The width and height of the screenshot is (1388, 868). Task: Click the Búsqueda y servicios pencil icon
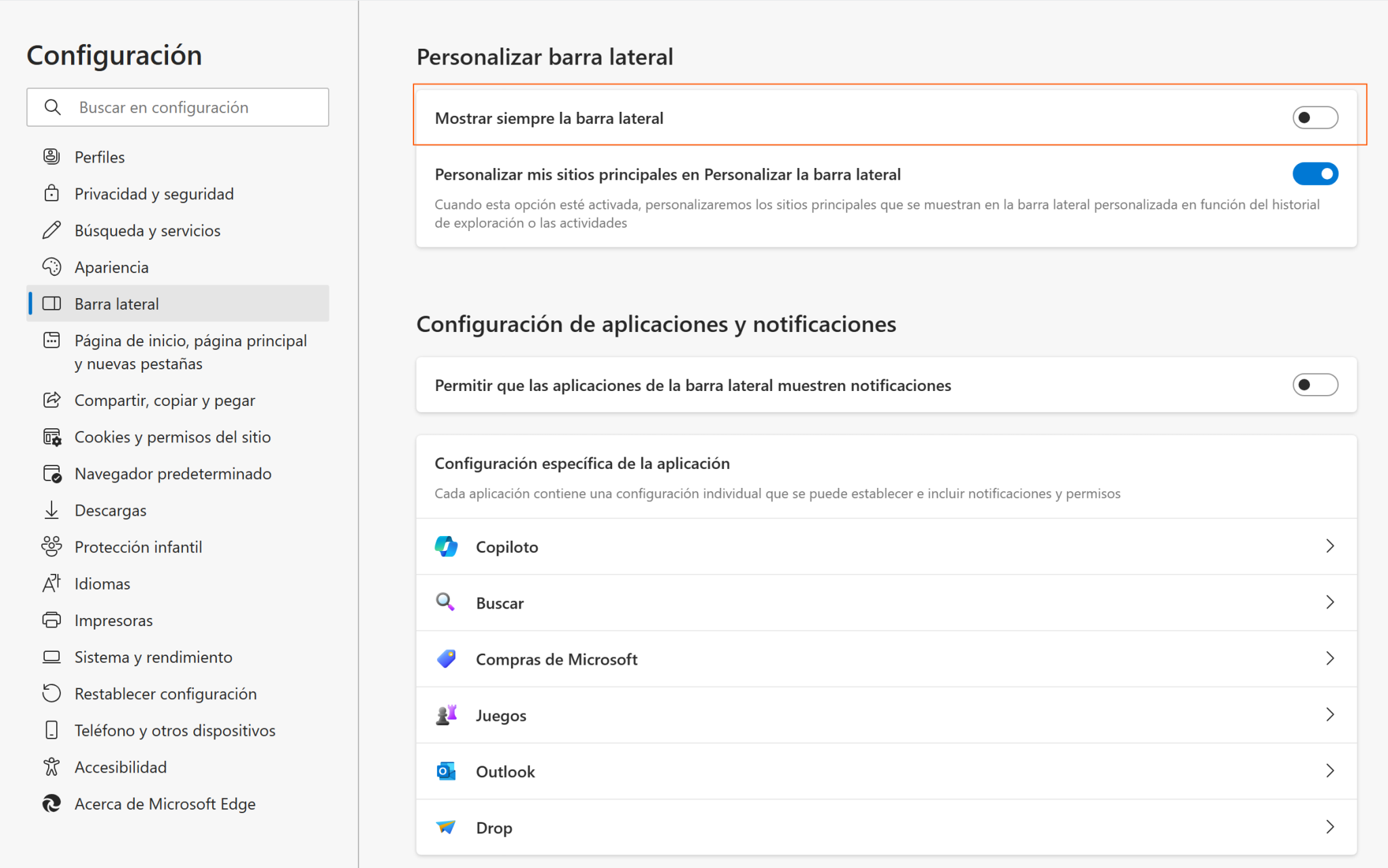point(52,230)
